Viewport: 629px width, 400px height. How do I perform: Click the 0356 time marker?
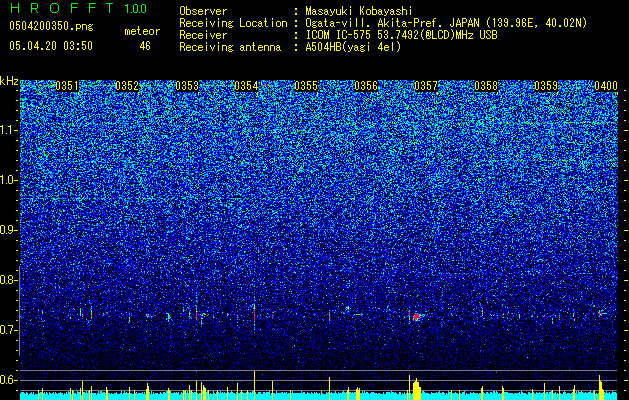pos(366,86)
